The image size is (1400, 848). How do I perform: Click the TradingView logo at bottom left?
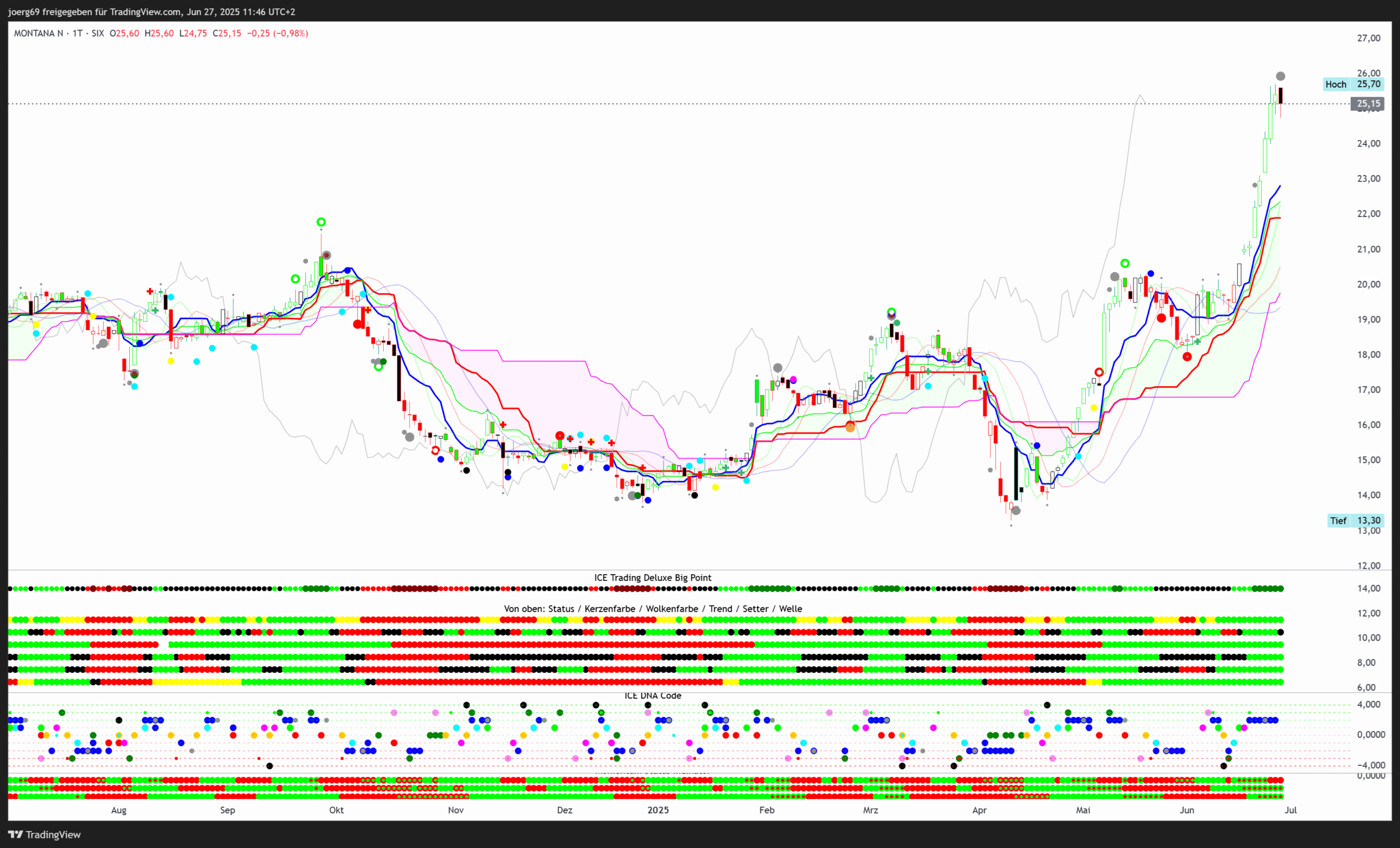tap(44, 835)
